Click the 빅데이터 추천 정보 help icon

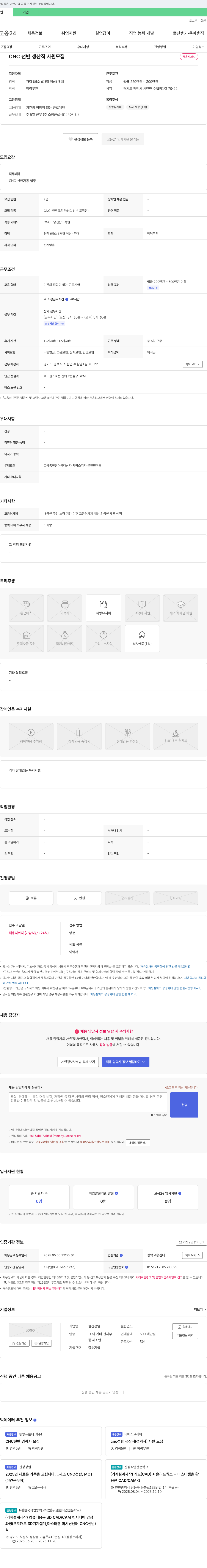pyautogui.click(x=35, y=1420)
